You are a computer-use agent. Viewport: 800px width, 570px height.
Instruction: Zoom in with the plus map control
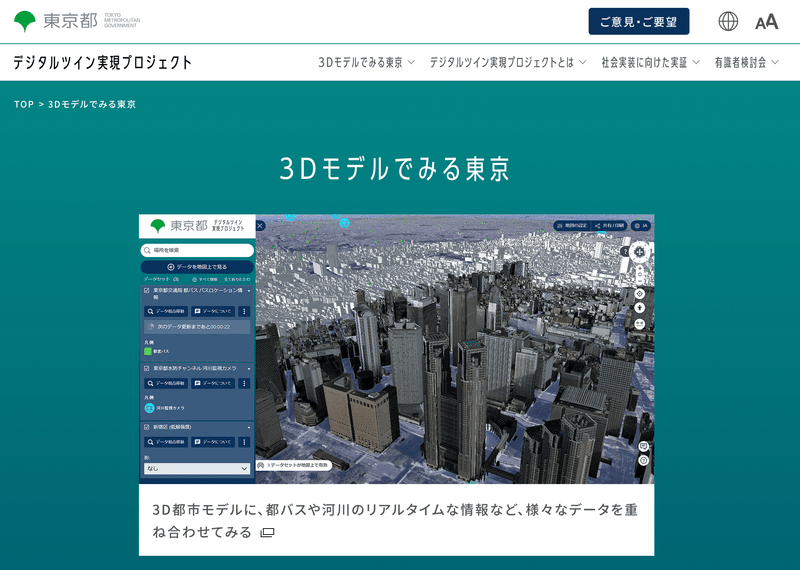click(640, 268)
